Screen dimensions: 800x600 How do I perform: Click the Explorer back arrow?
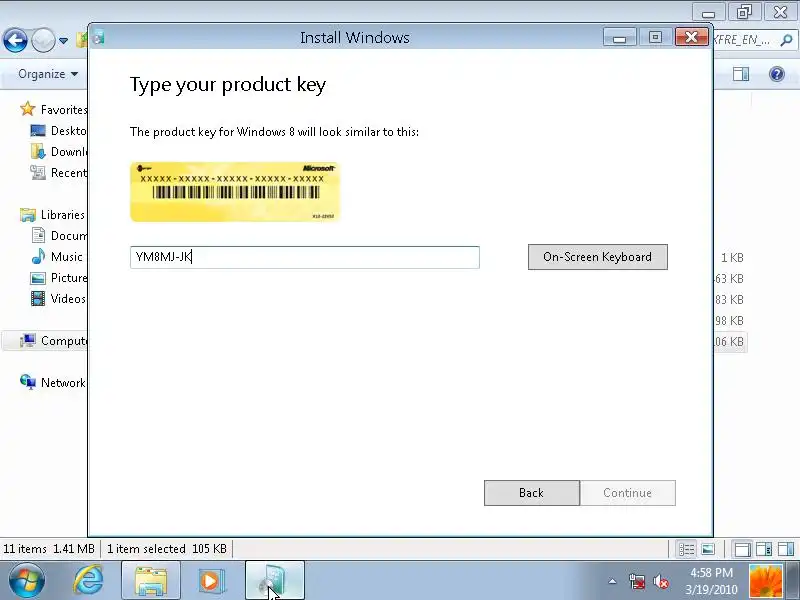15,40
